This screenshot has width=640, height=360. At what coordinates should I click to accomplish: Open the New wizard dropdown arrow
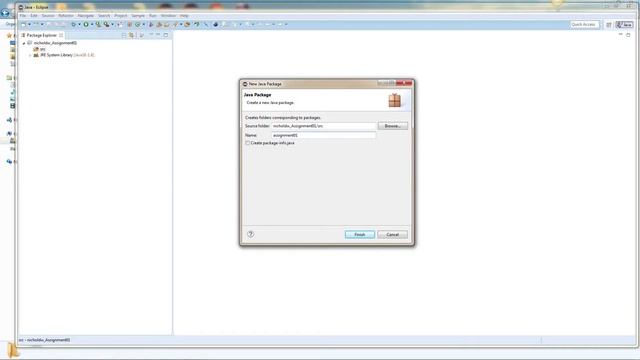coord(29,24)
